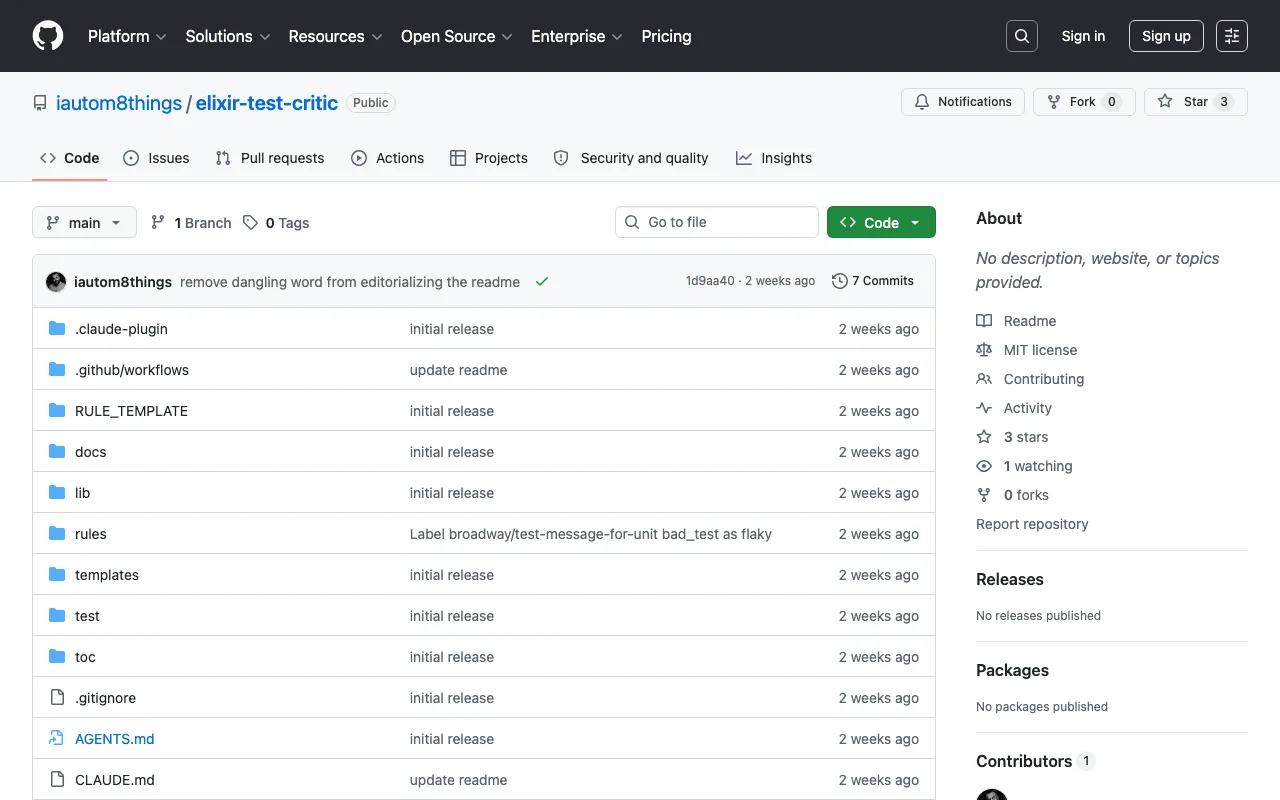Viewport: 1280px width, 800px height.
Task: Click the Notifications button
Action: tap(963, 102)
